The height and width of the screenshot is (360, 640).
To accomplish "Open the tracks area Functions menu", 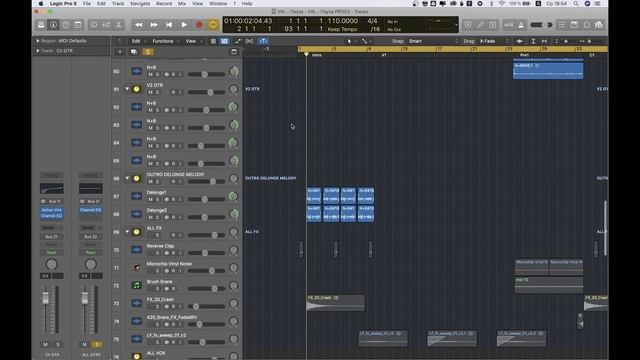I will point(164,41).
